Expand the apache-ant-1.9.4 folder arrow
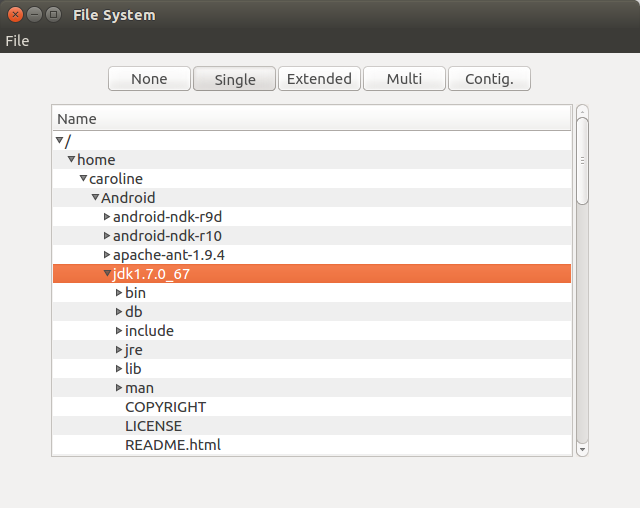The width and height of the screenshot is (640, 508). tap(107, 255)
